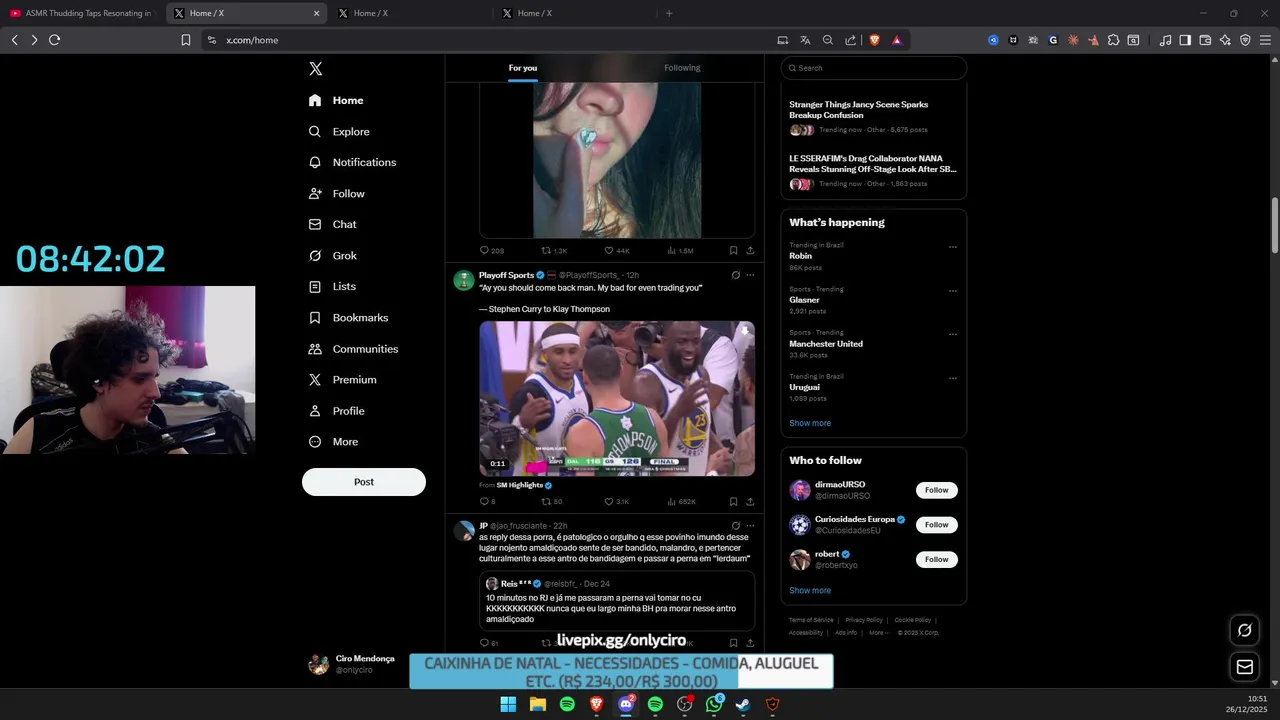Bookmark the JP post
1280x720 pixels.
click(x=733, y=643)
